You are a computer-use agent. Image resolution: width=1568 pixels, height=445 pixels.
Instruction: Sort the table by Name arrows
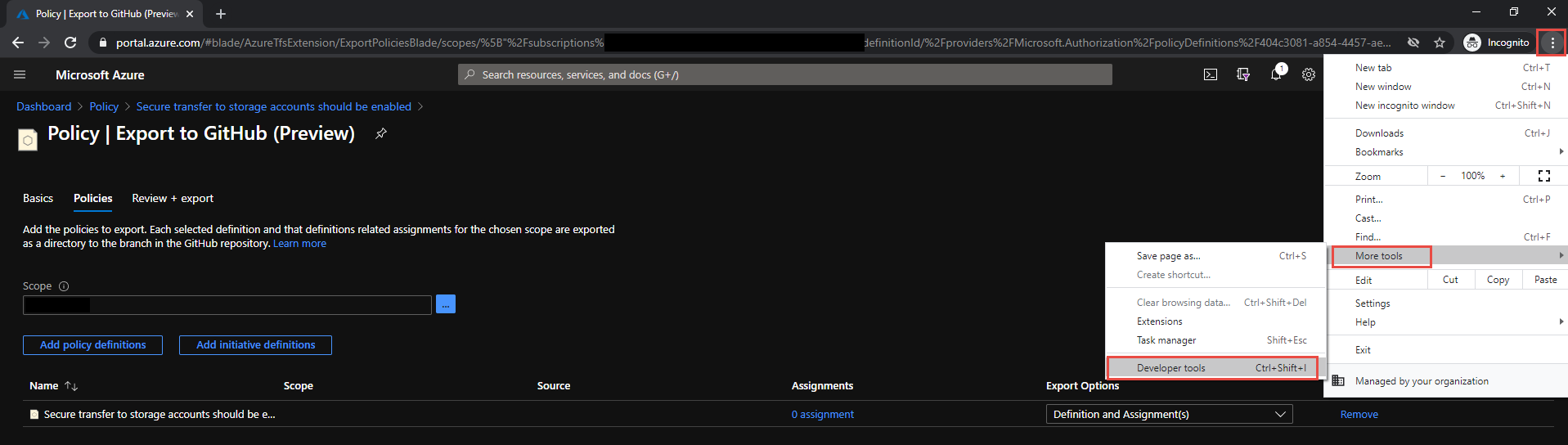coord(71,386)
